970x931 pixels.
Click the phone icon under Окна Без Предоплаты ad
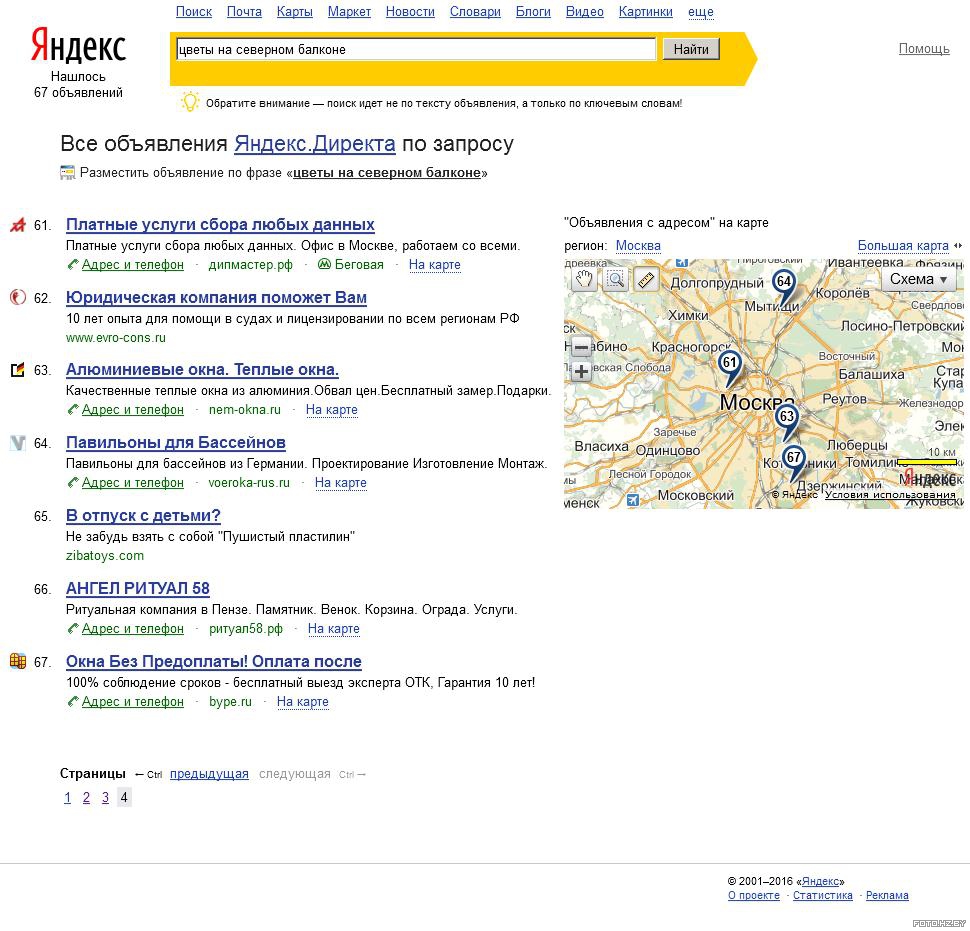(x=73, y=701)
